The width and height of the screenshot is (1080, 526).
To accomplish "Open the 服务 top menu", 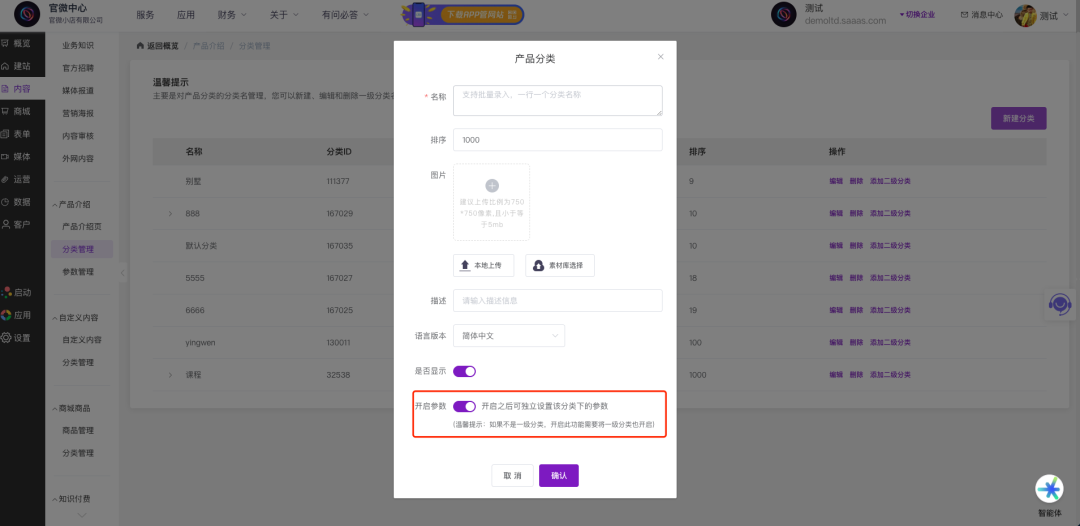I will pyautogui.click(x=145, y=14).
